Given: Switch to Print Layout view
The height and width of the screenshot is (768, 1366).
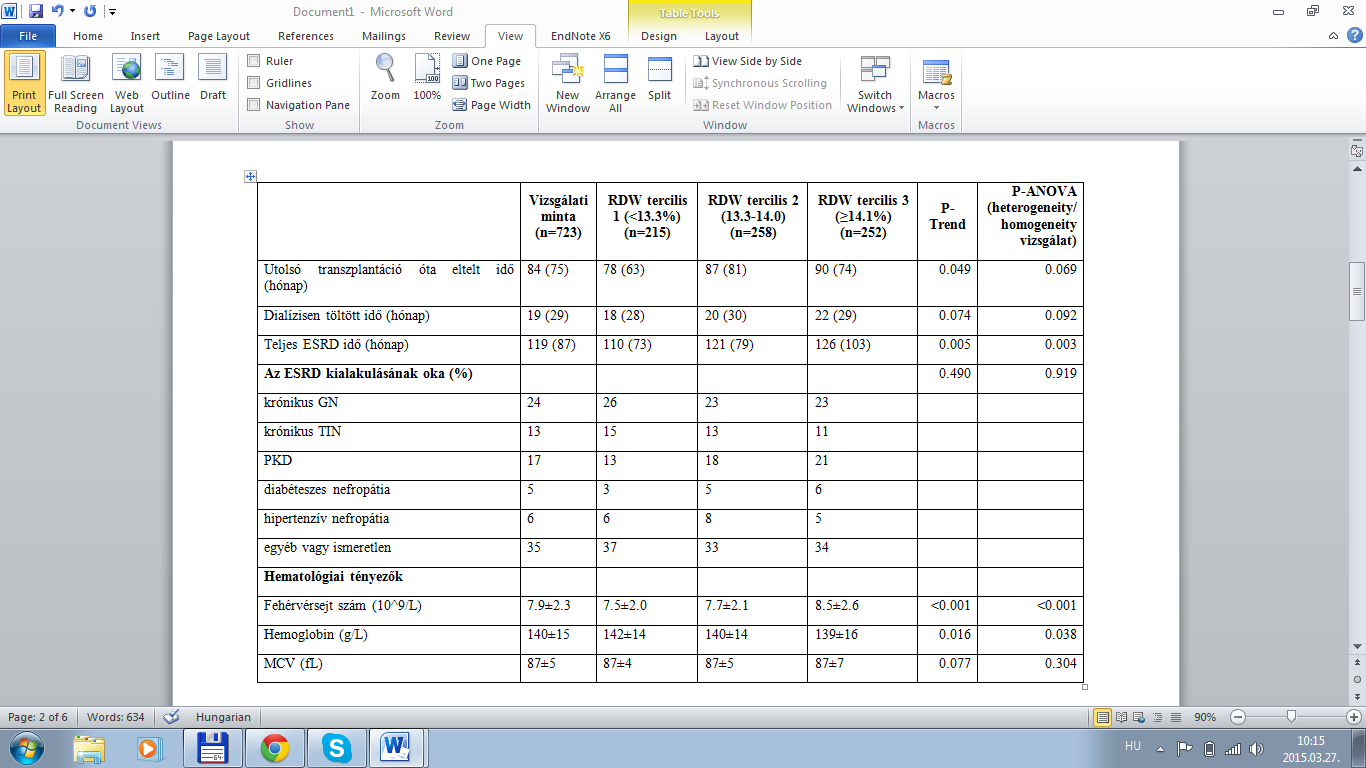Looking at the screenshot, I should [x=25, y=84].
